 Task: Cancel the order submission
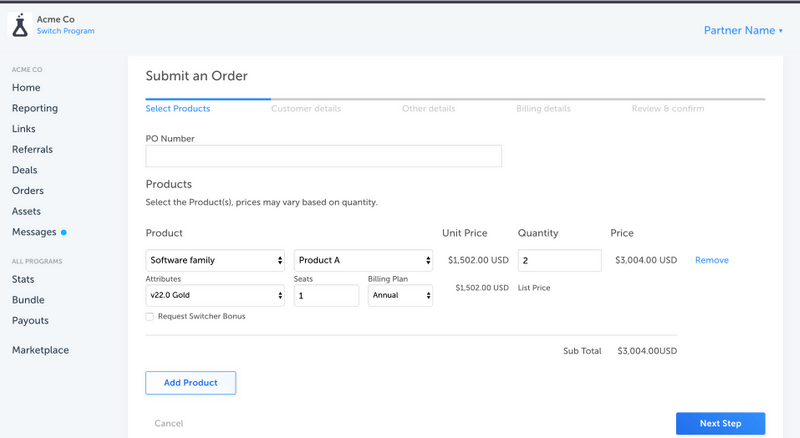click(169, 424)
